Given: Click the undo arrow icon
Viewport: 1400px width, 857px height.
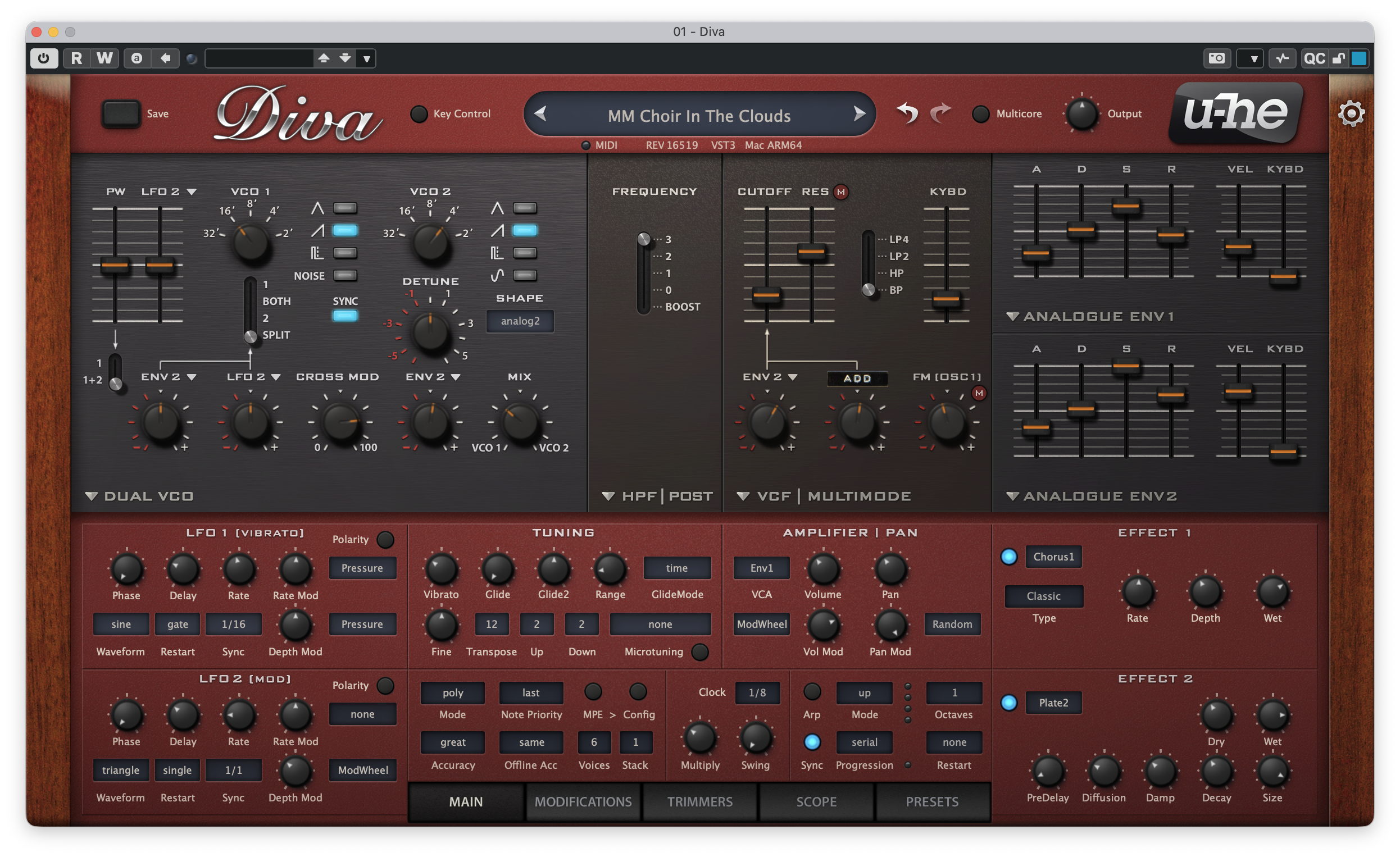Looking at the screenshot, I should click(907, 113).
